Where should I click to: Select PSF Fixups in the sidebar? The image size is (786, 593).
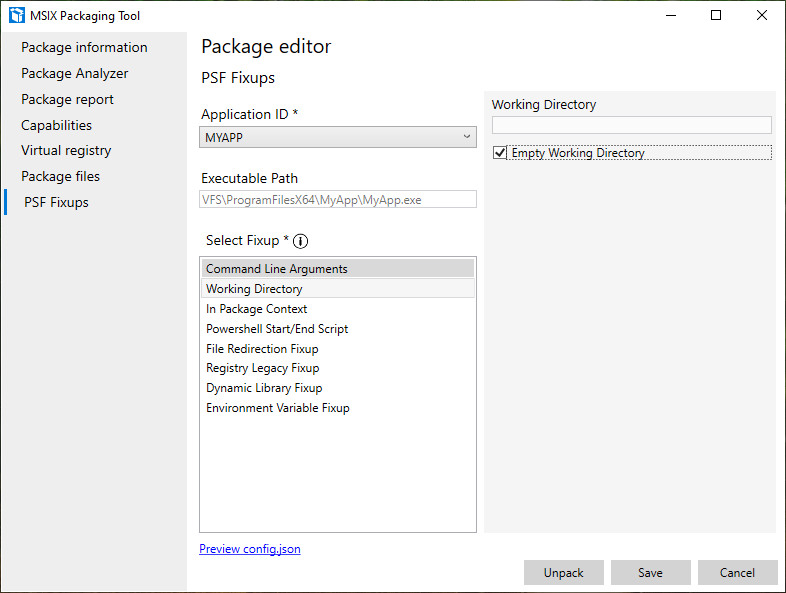click(x=56, y=203)
